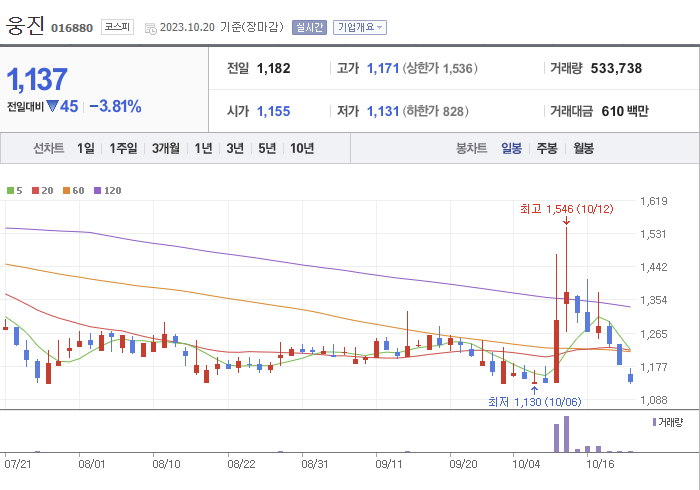Click the 고가 value 1,171

pos(383,68)
